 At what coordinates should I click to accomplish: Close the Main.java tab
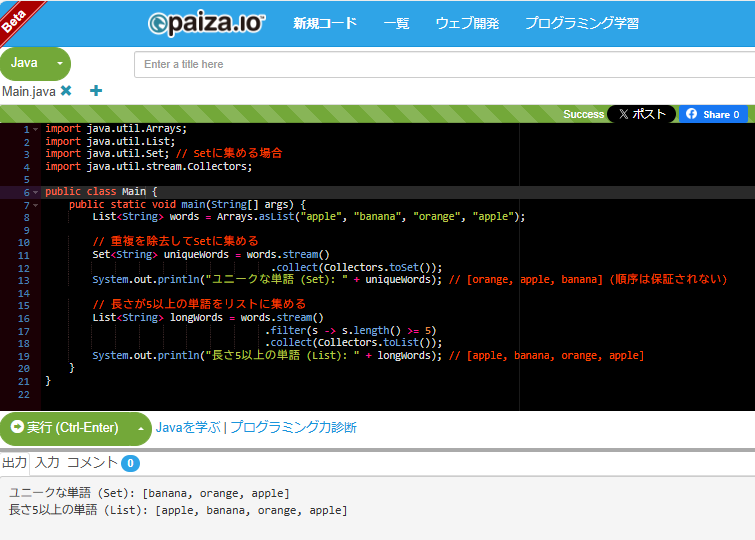click(x=66, y=91)
